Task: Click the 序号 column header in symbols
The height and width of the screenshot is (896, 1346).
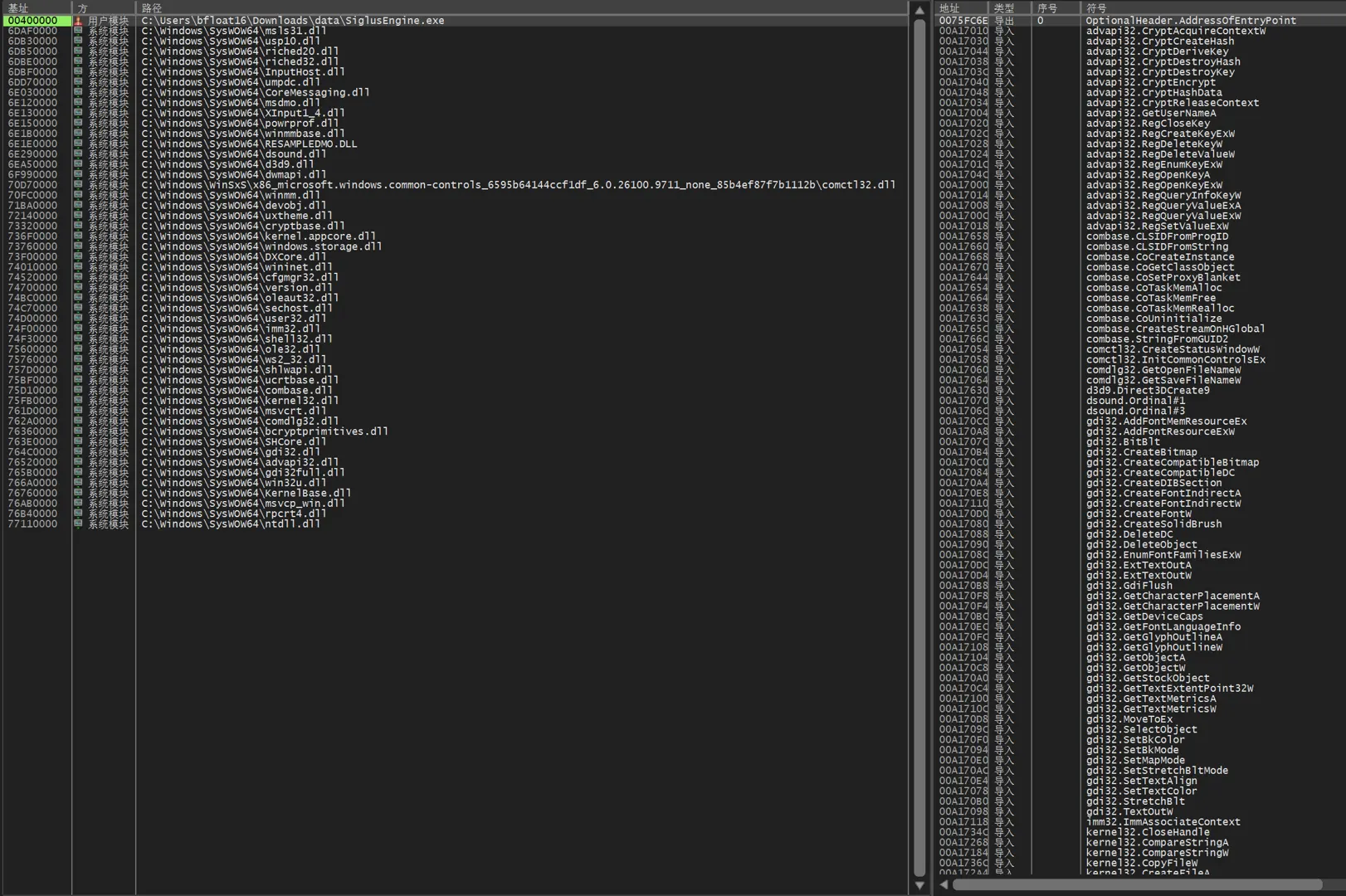Action: 1056,8
